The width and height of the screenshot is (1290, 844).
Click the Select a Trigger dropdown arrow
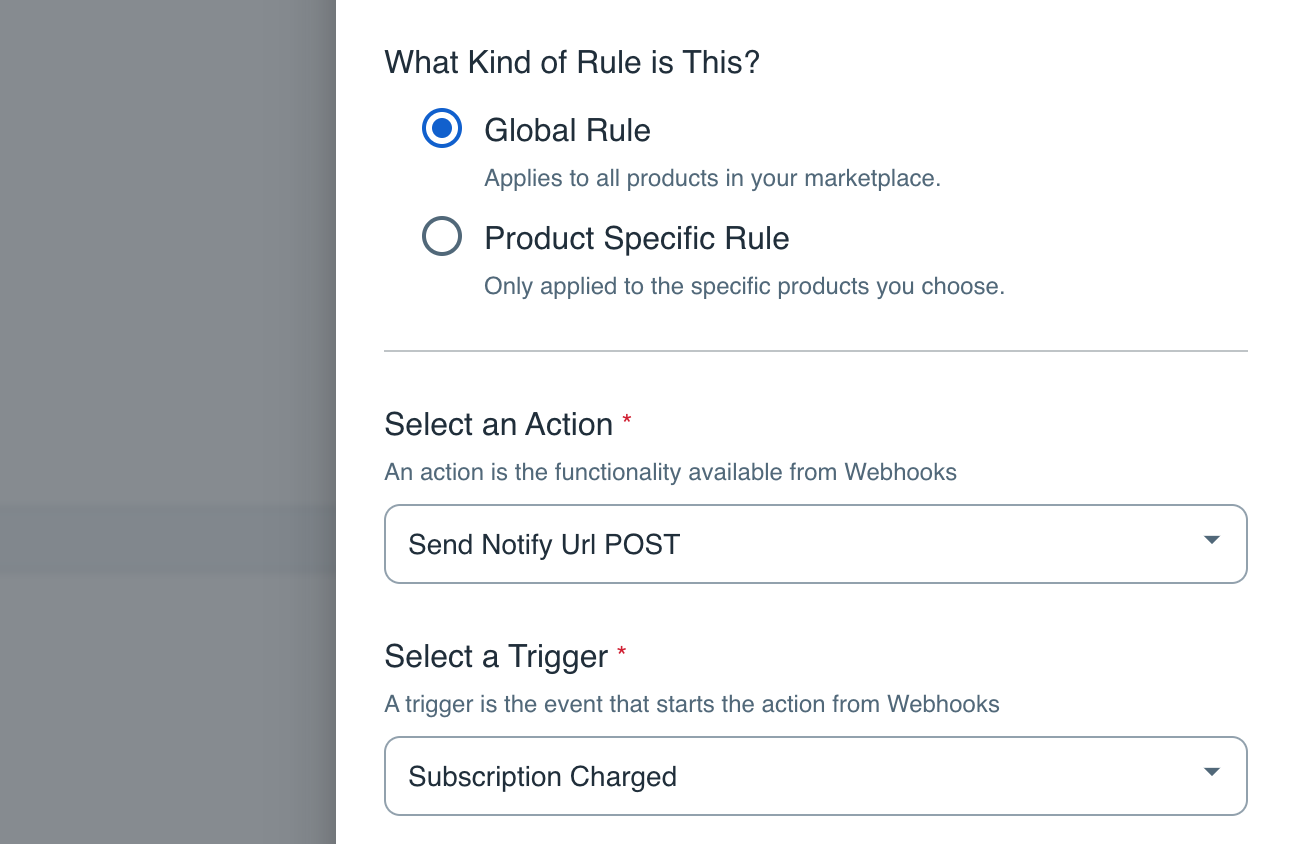point(1211,772)
